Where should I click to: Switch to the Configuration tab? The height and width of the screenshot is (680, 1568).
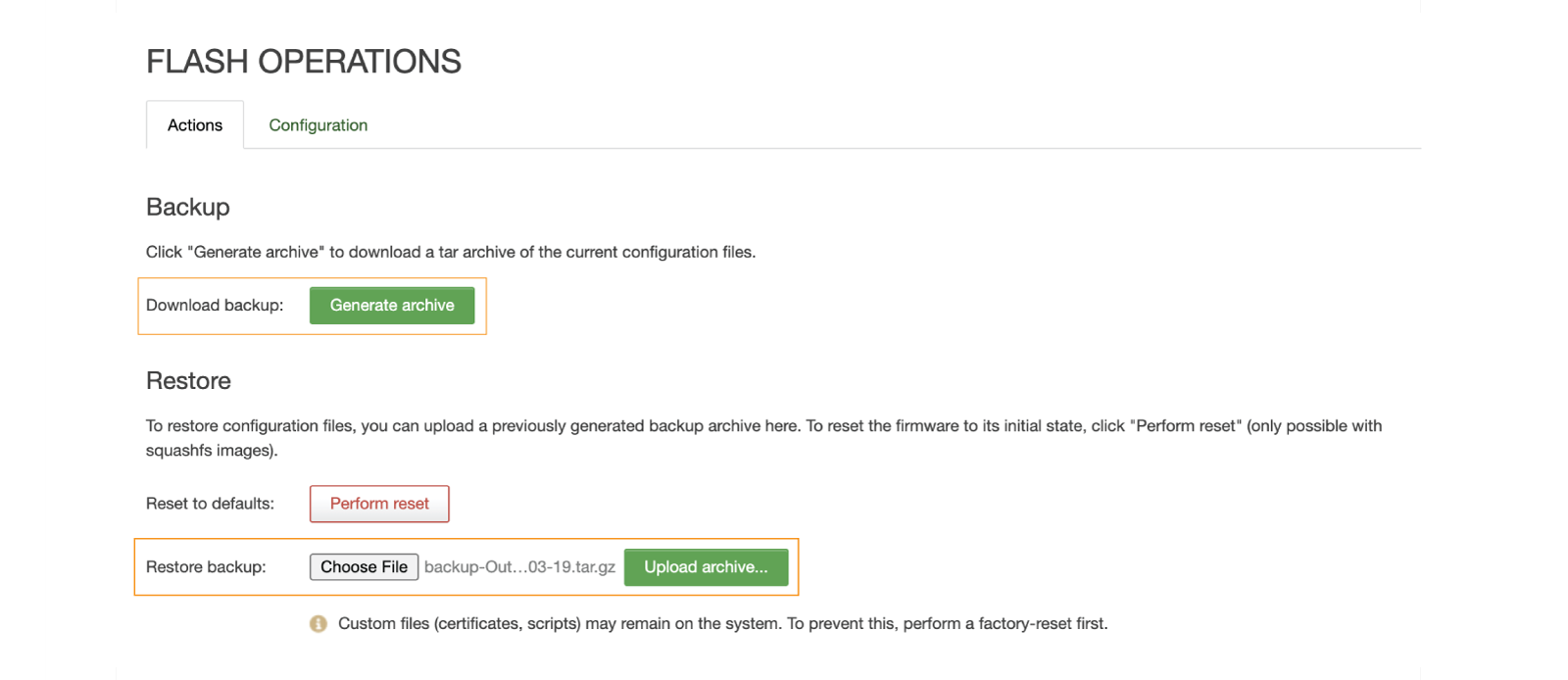pyautogui.click(x=318, y=125)
